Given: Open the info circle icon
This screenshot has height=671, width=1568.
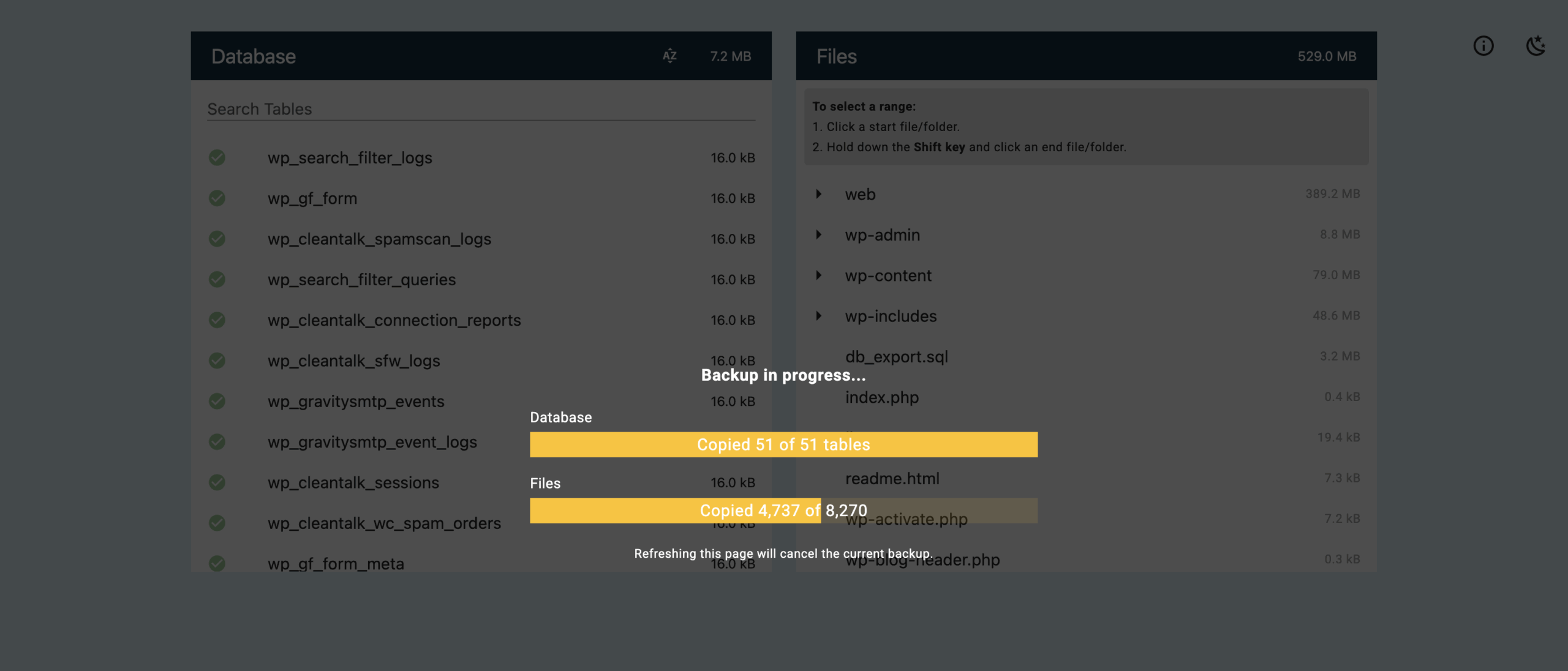Looking at the screenshot, I should (x=1483, y=46).
